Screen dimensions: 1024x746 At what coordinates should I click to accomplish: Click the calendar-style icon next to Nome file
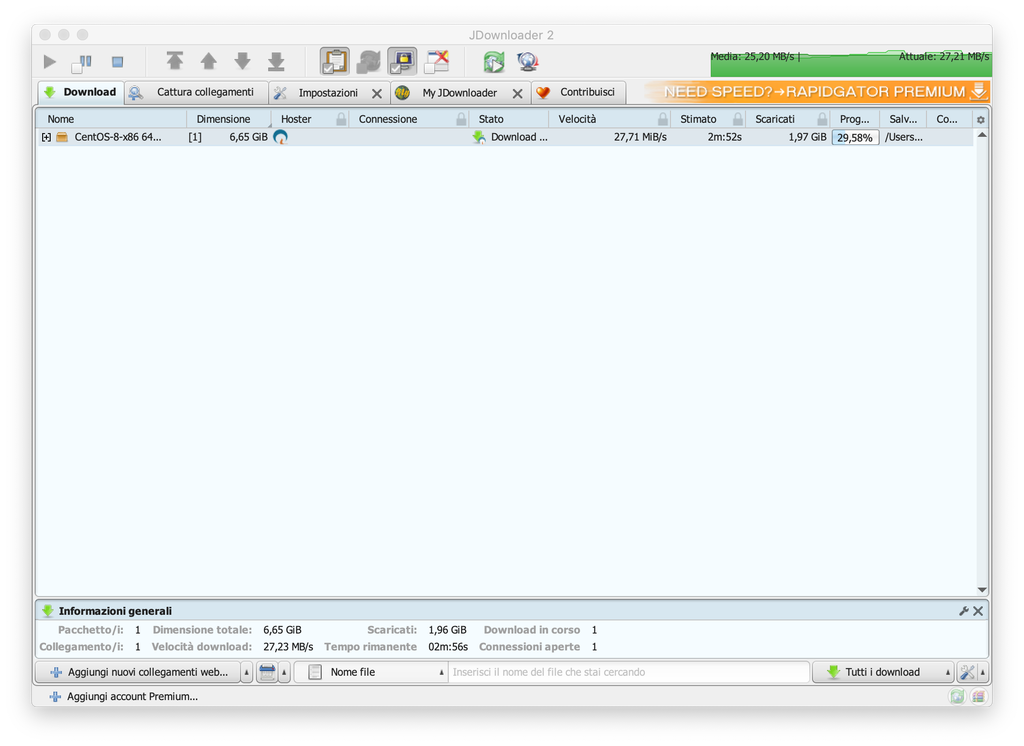tap(267, 672)
